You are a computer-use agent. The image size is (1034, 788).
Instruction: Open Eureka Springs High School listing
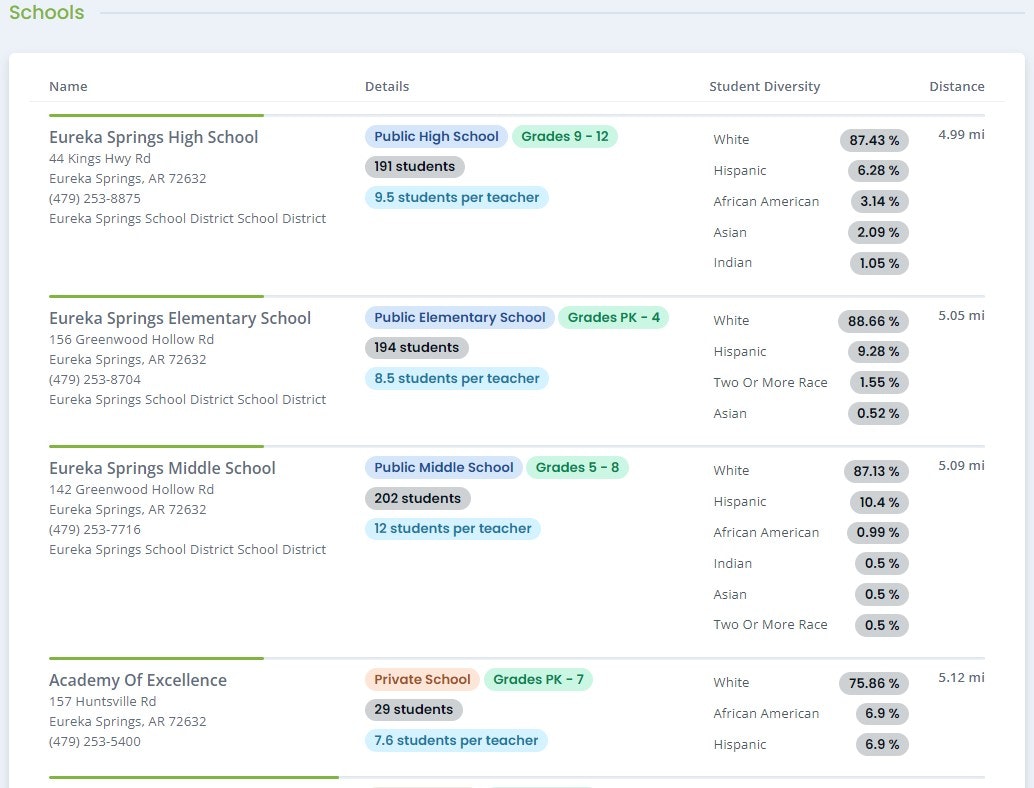tap(154, 137)
